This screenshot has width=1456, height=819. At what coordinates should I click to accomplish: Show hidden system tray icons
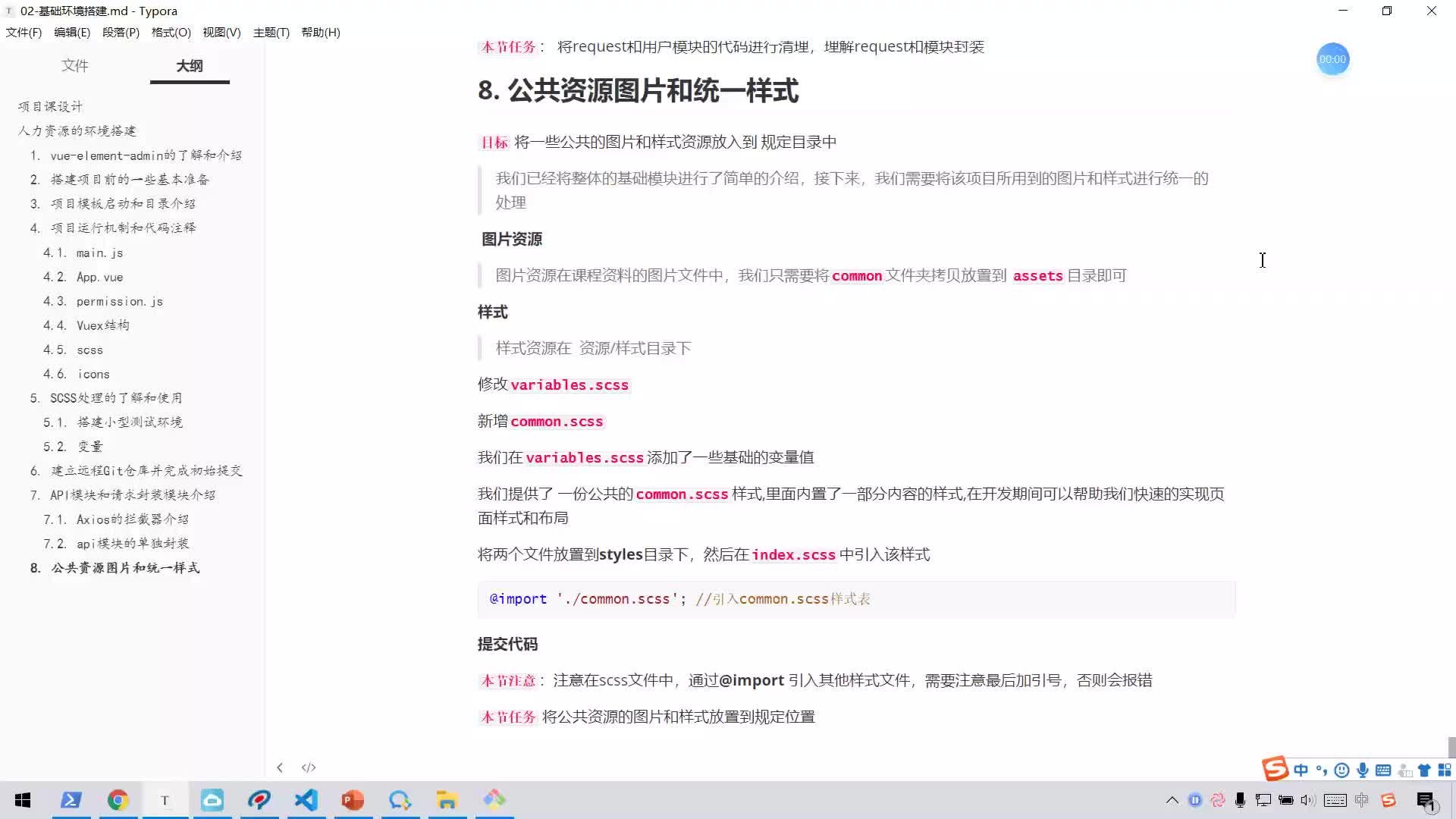coord(1172,800)
